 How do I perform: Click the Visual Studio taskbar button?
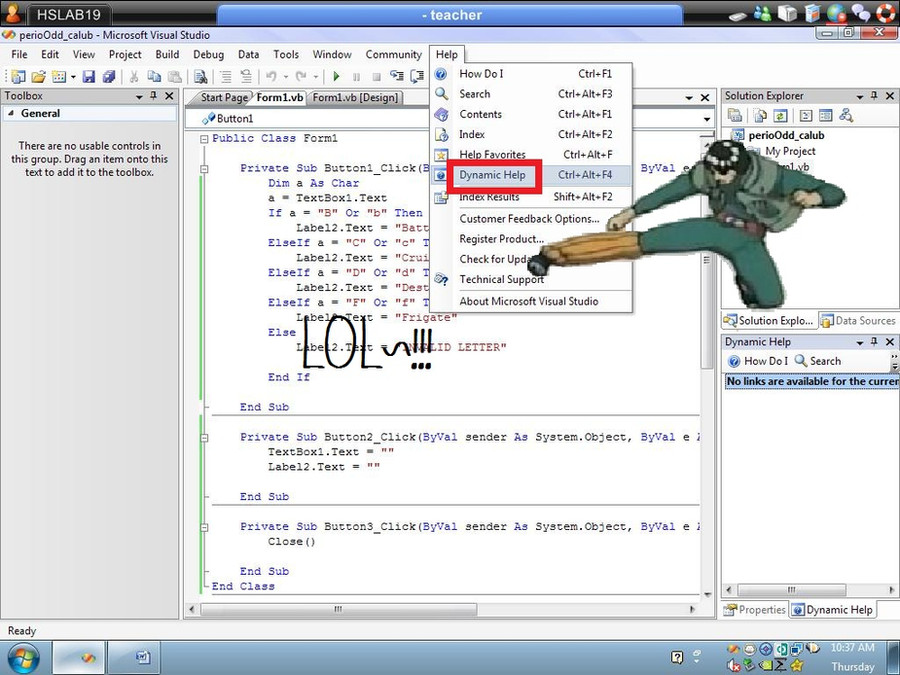click(79, 658)
